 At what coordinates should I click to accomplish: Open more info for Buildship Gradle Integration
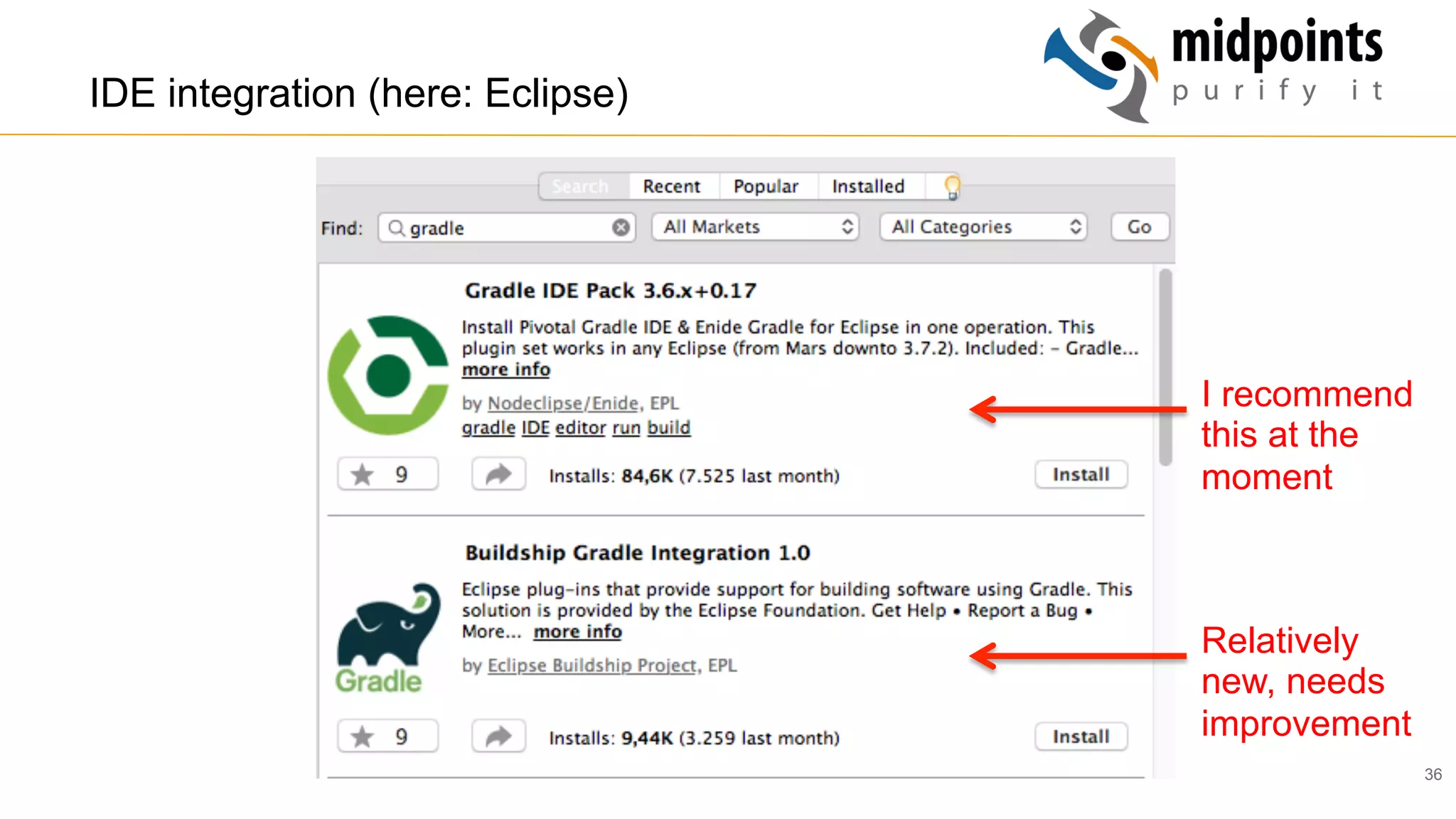(x=578, y=632)
